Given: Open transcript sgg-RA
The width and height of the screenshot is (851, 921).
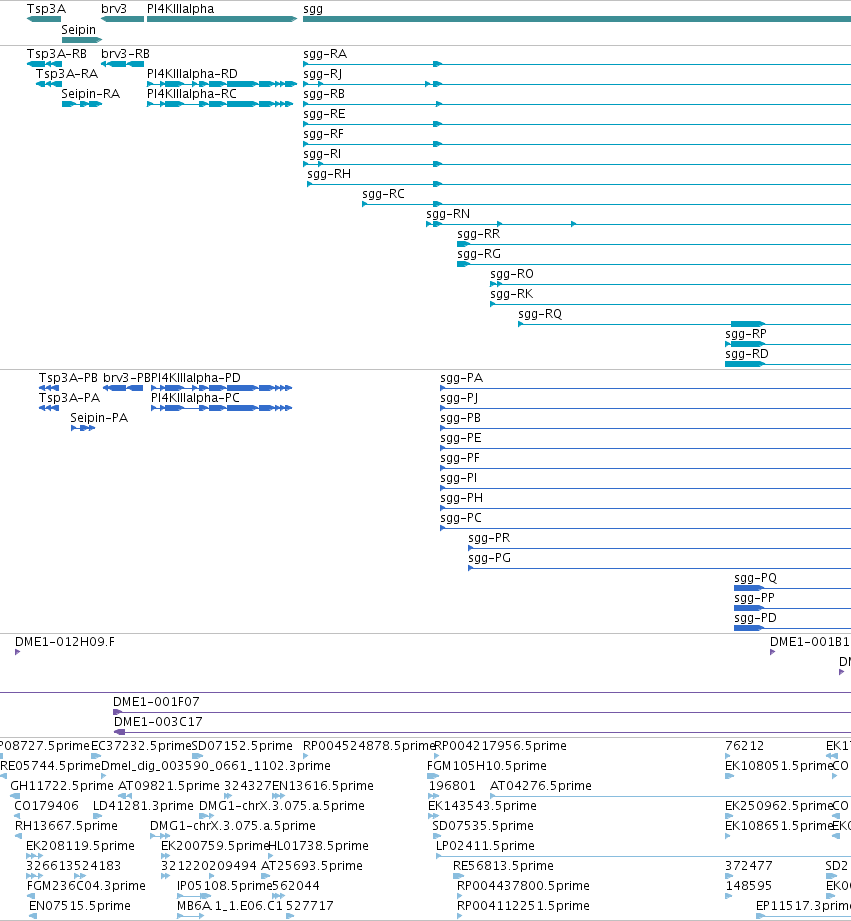Looking at the screenshot, I should tap(325, 54).
